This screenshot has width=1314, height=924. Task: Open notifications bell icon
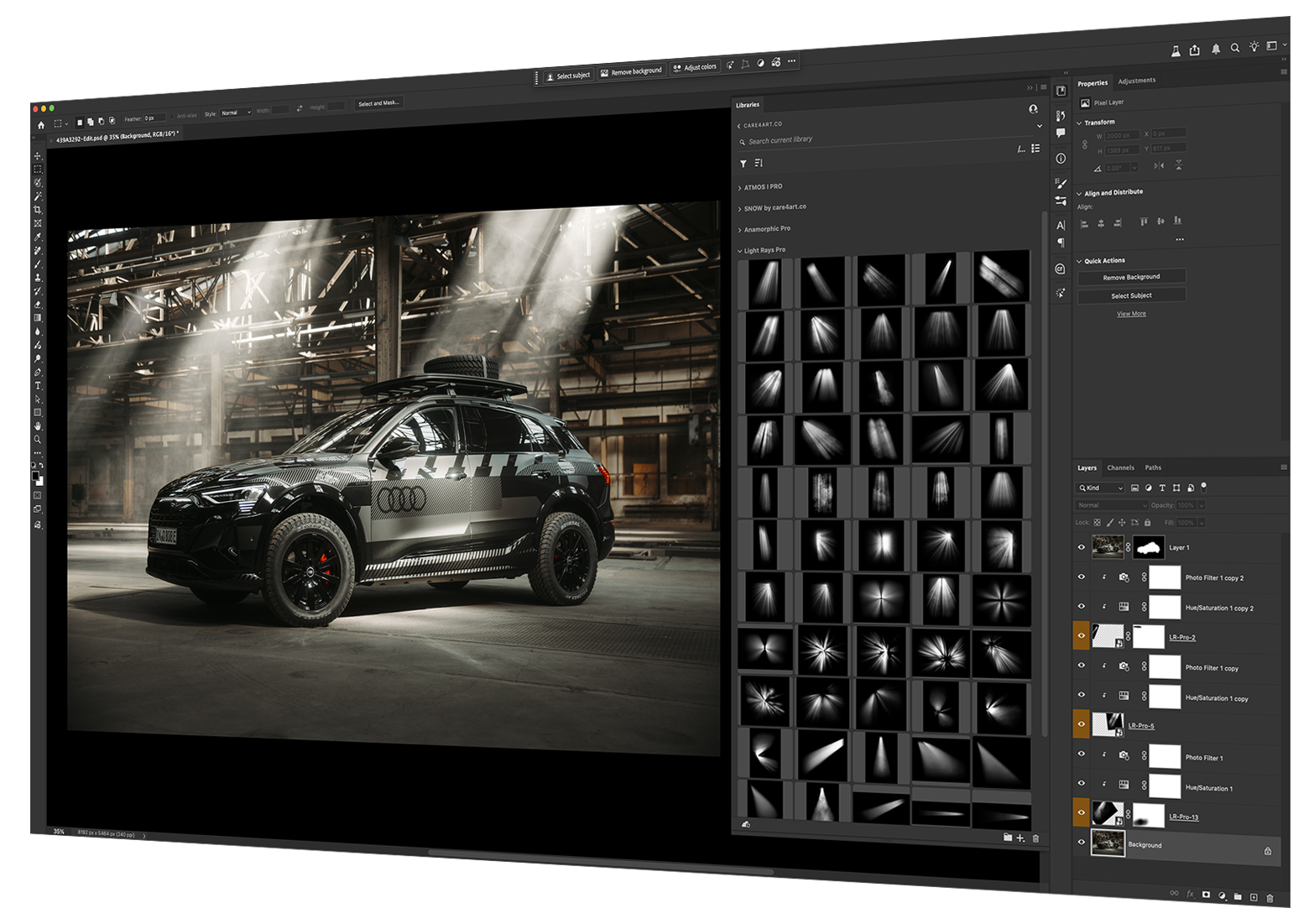(x=1215, y=49)
